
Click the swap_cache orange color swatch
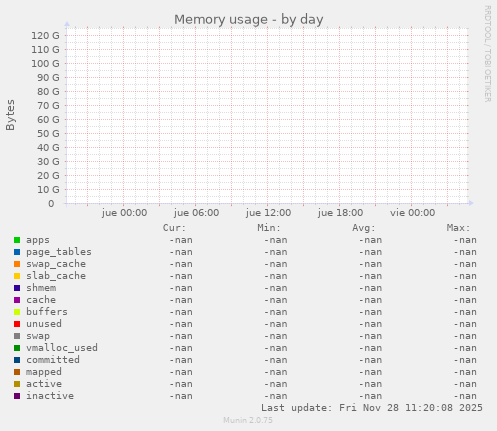[x=17, y=264]
